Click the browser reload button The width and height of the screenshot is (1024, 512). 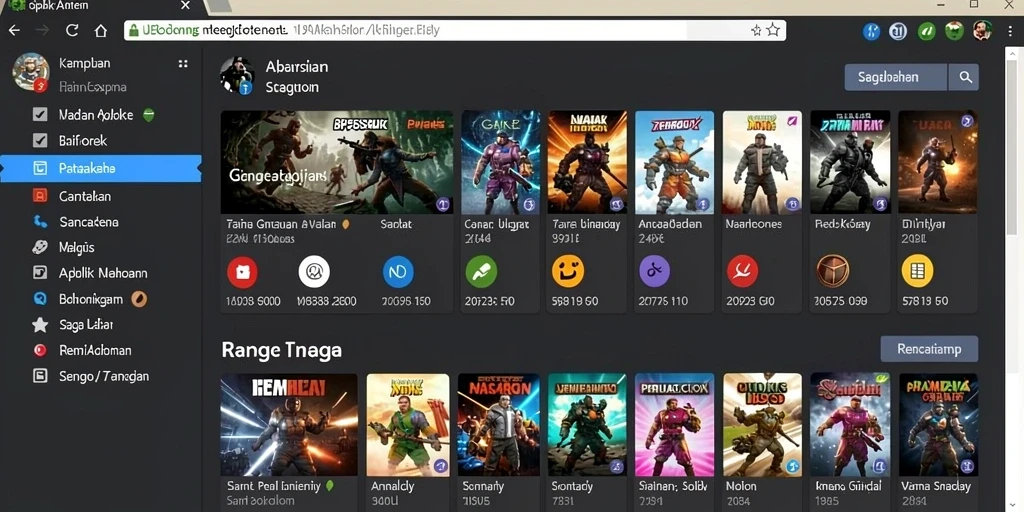72,30
